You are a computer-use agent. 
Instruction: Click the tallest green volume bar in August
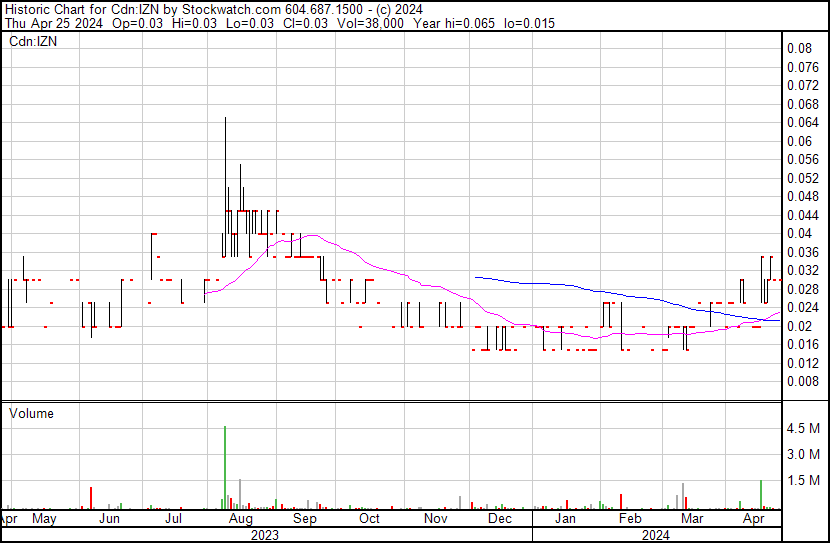pyautogui.click(x=225, y=468)
